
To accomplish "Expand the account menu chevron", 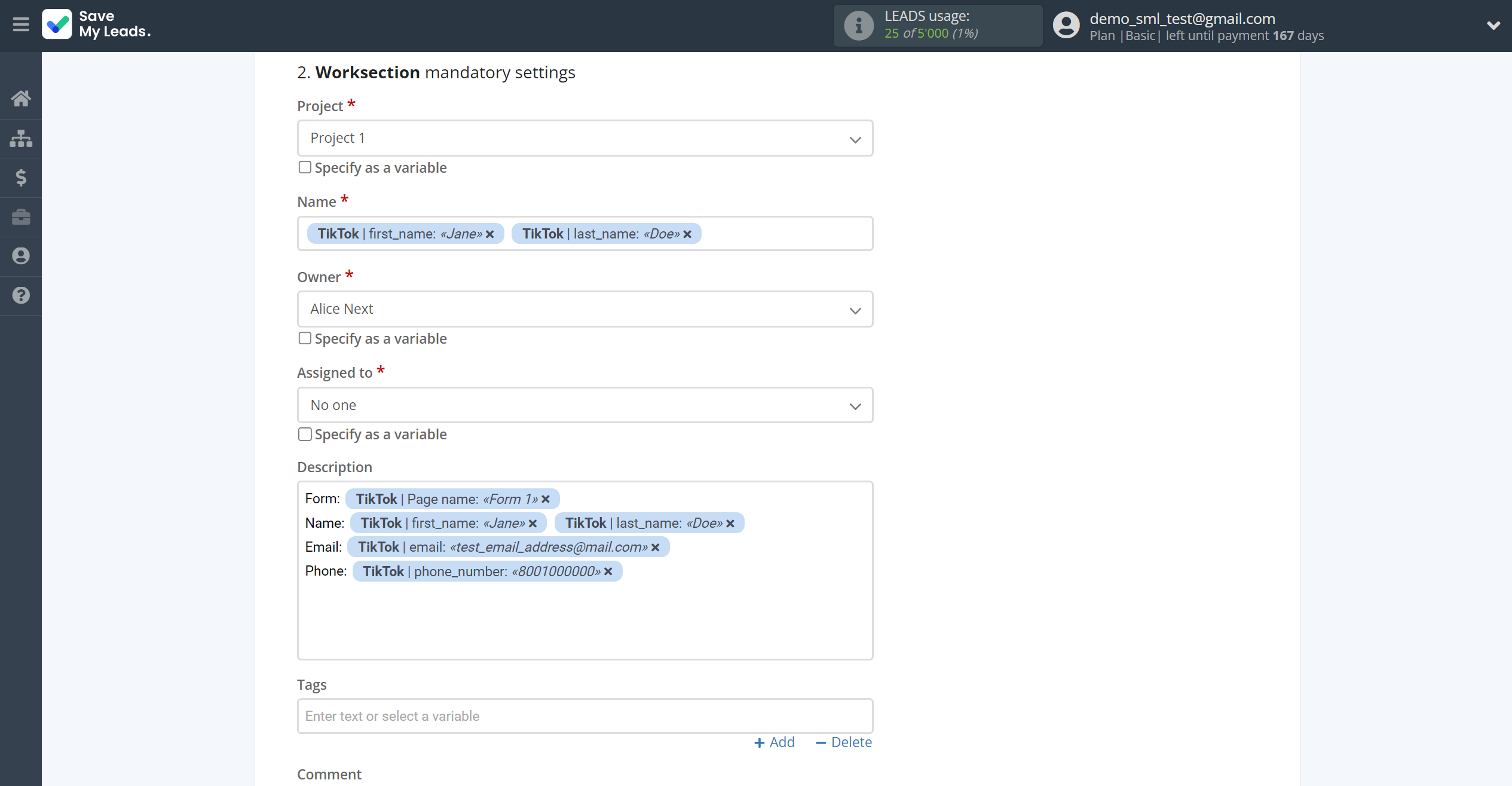I will tap(1493, 25).
